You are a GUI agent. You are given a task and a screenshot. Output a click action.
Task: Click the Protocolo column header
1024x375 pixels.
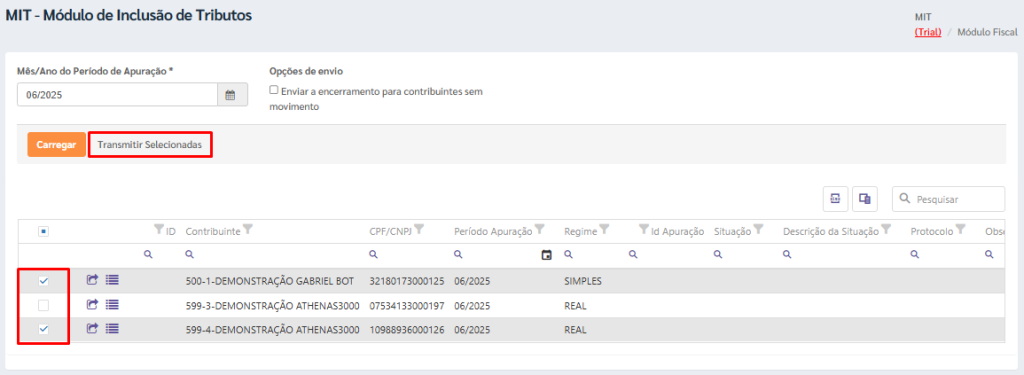[x=932, y=231]
